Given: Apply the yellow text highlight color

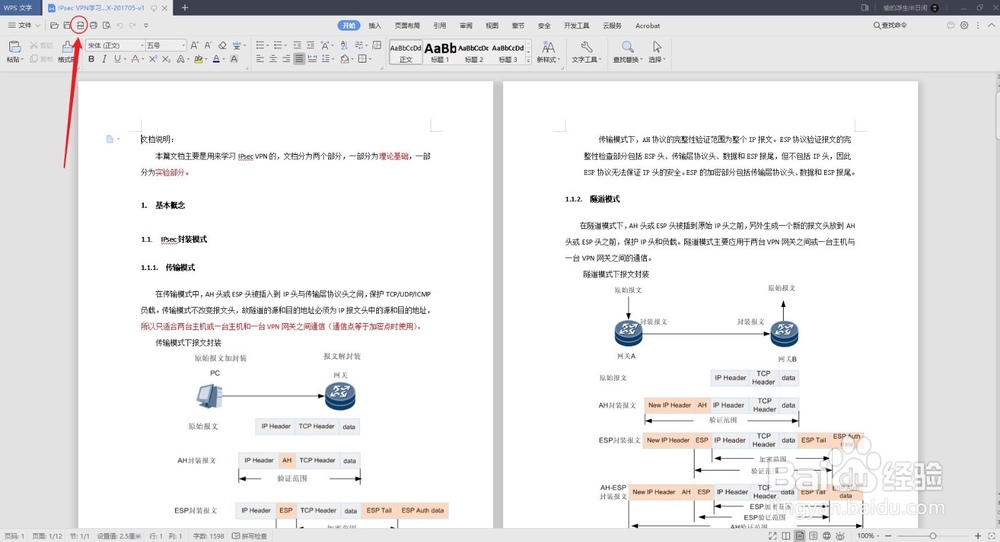Looking at the screenshot, I should [x=198, y=59].
